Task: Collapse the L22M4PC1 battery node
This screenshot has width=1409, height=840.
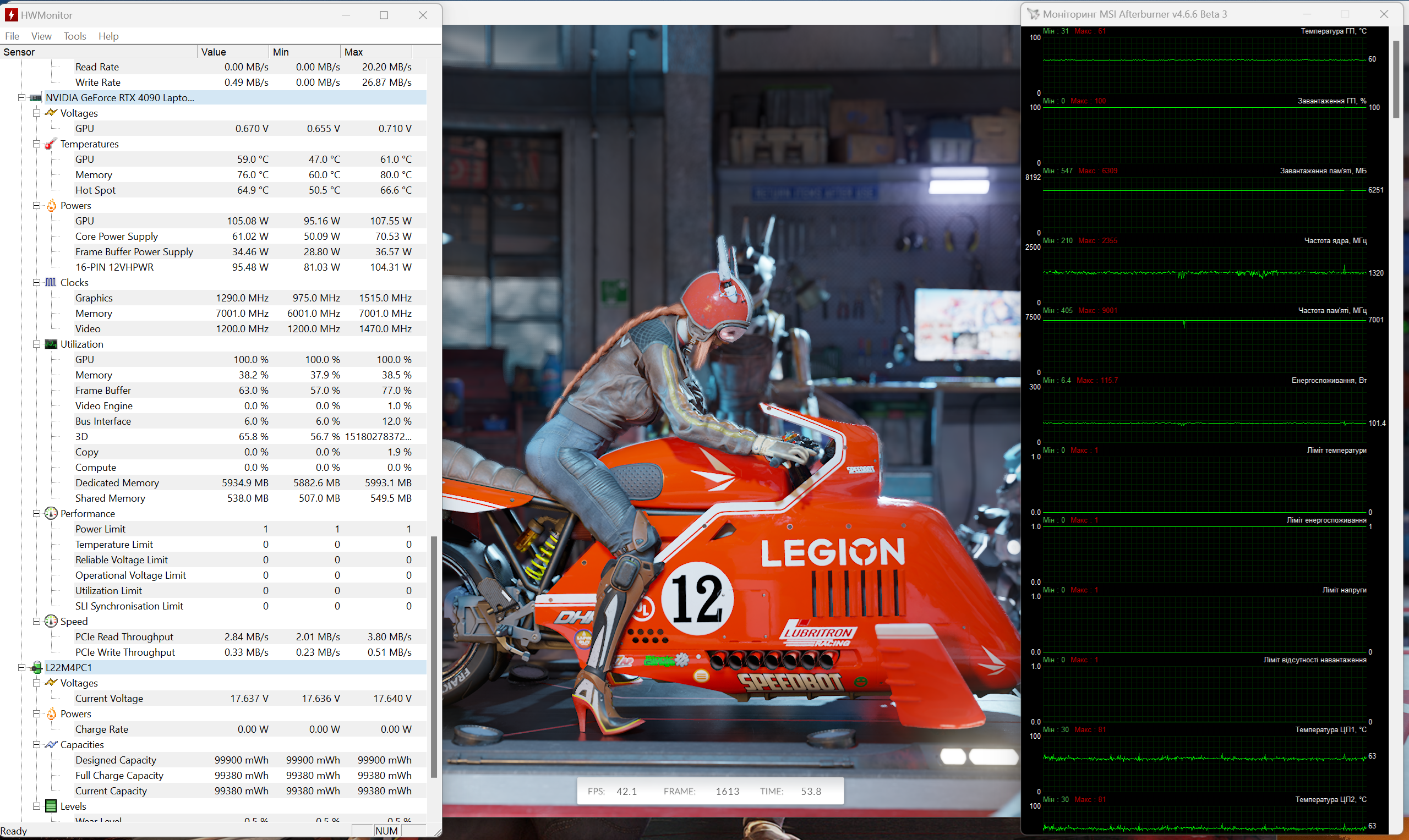Action: 21,667
